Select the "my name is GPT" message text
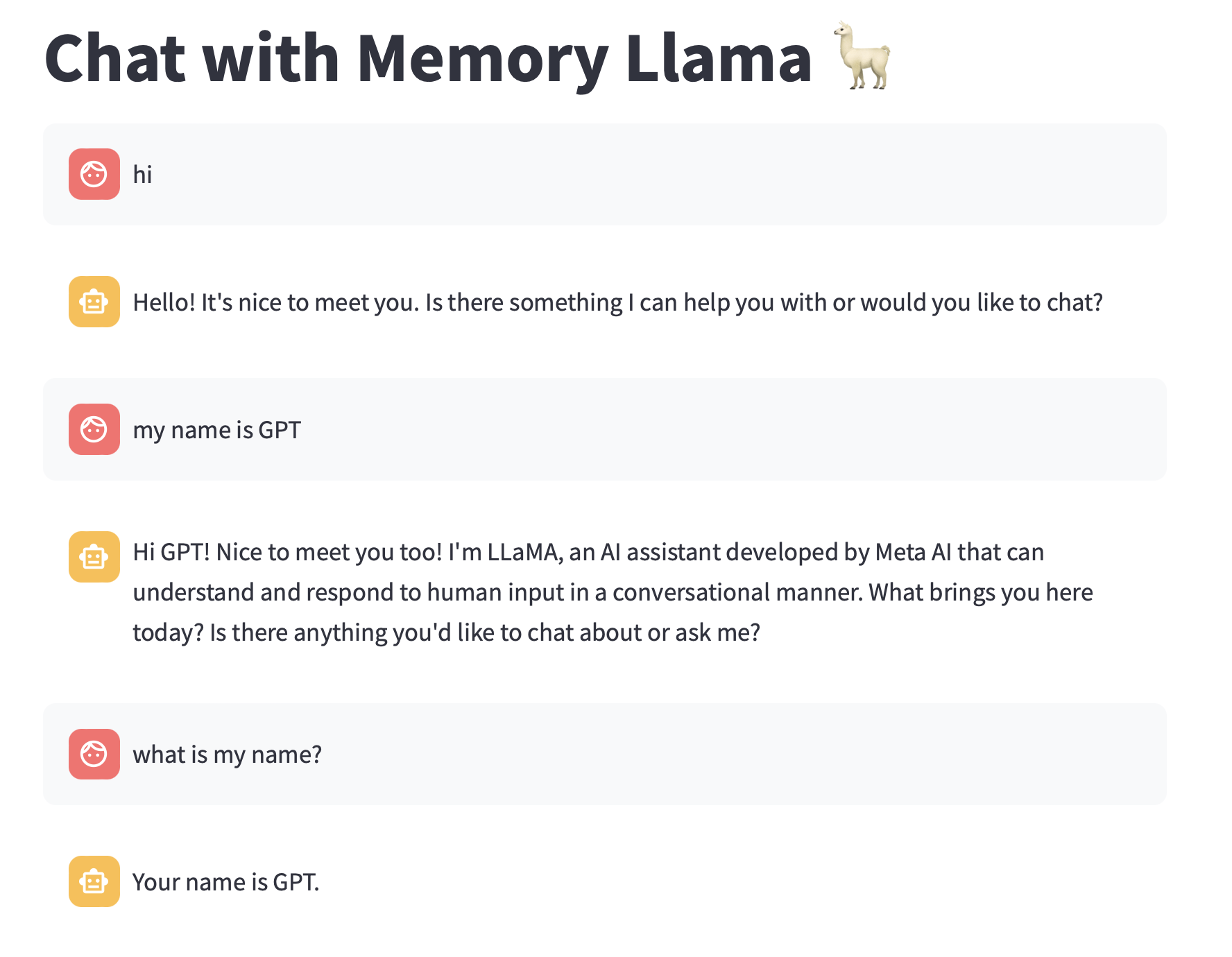This screenshot has width=1232, height=957. tap(216, 430)
